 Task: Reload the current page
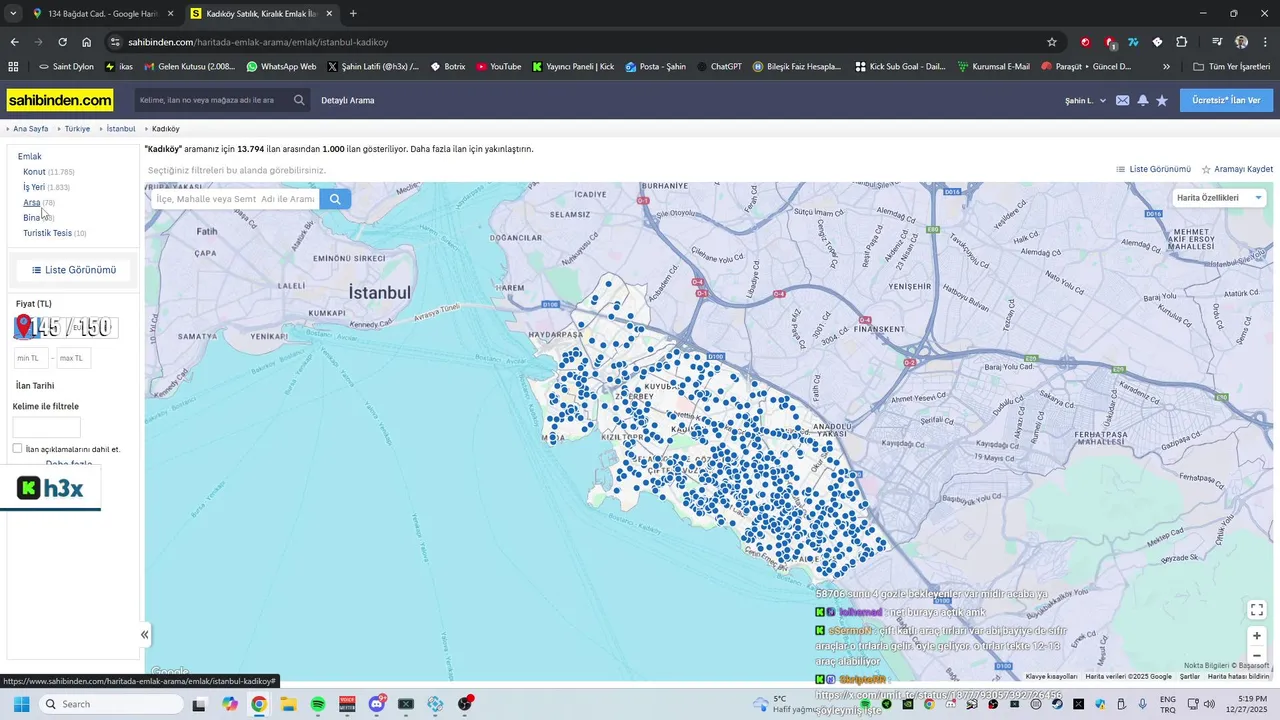(x=62, y=42)
